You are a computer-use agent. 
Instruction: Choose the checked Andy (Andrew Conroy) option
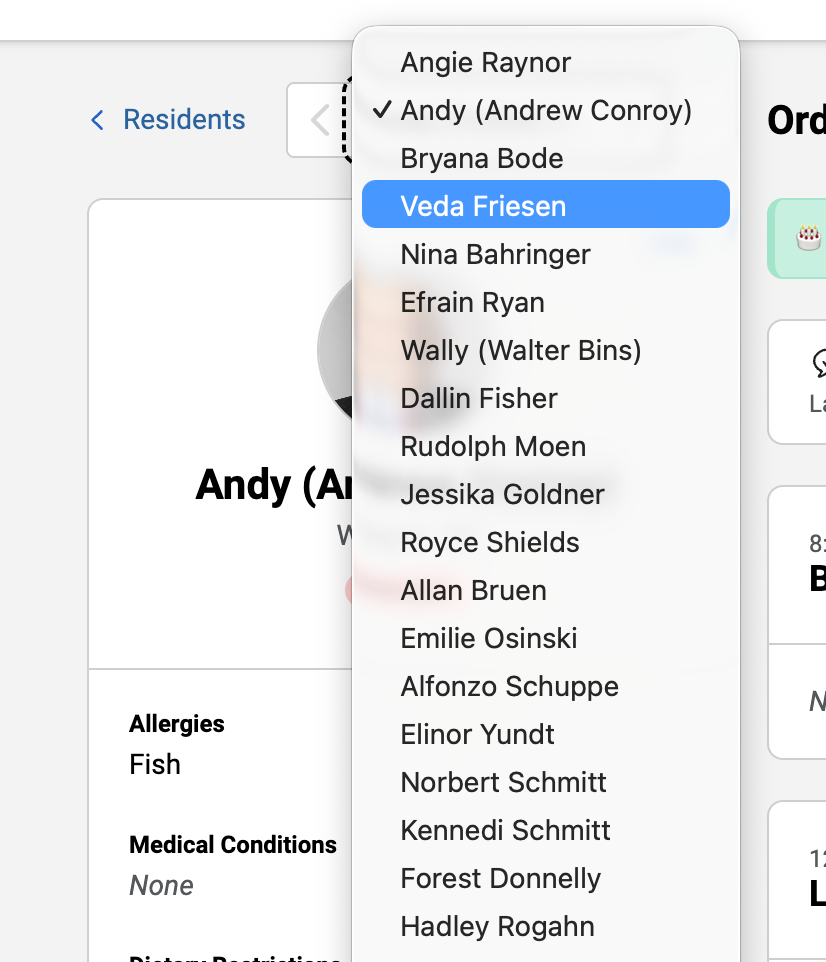tap(545, 110)
